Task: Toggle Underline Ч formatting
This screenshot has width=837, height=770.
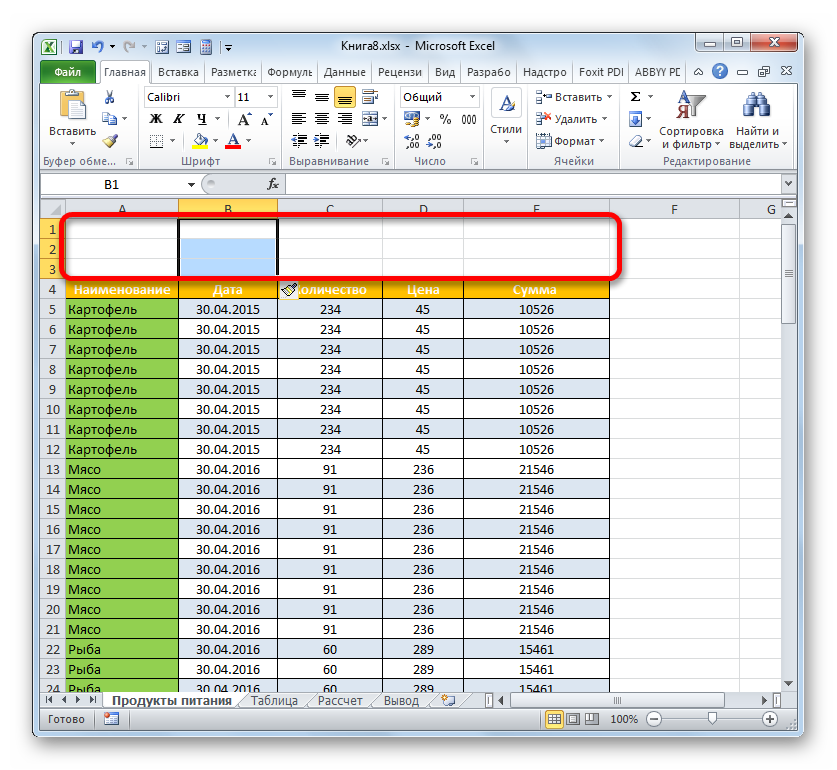Action: [x=201, y=119]
